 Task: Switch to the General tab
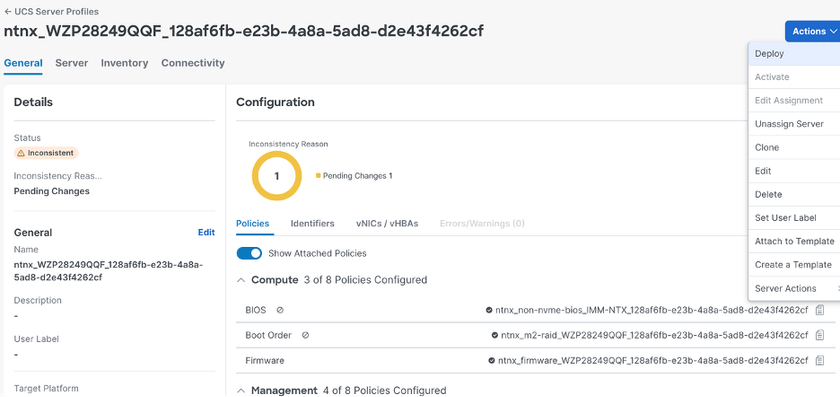click(x=23, y=63)
